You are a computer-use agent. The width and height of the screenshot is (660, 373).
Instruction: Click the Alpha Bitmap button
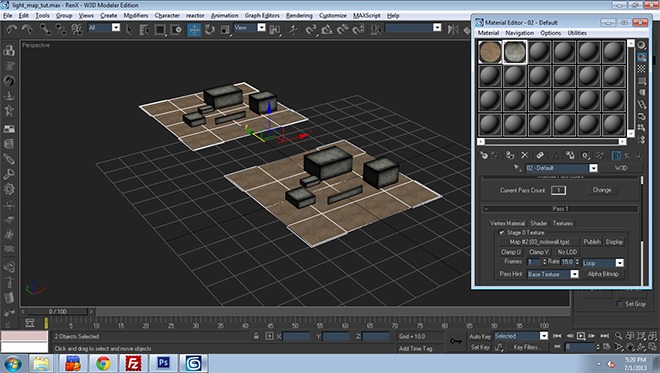603,274
